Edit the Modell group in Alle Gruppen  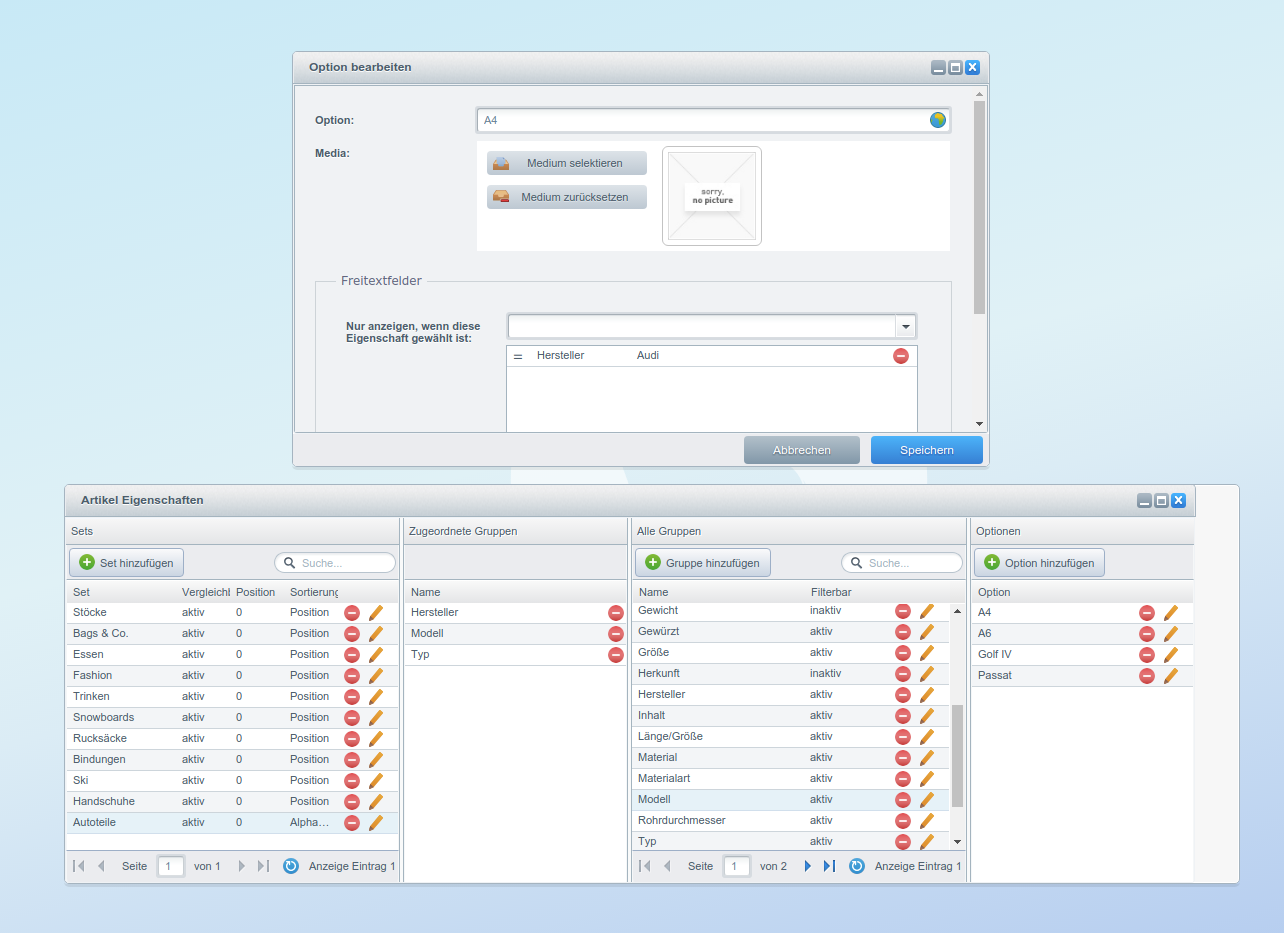click(x=927, y=799)
